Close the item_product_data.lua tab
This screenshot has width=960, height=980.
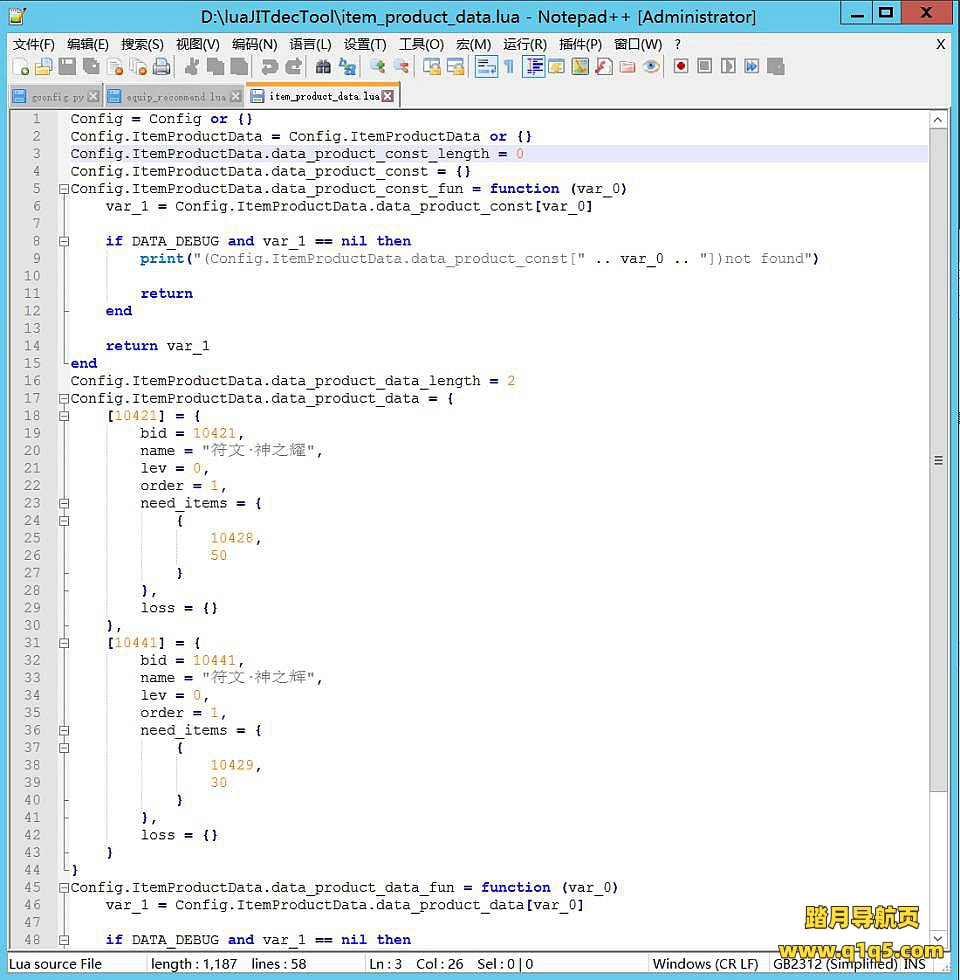[388, 96]
